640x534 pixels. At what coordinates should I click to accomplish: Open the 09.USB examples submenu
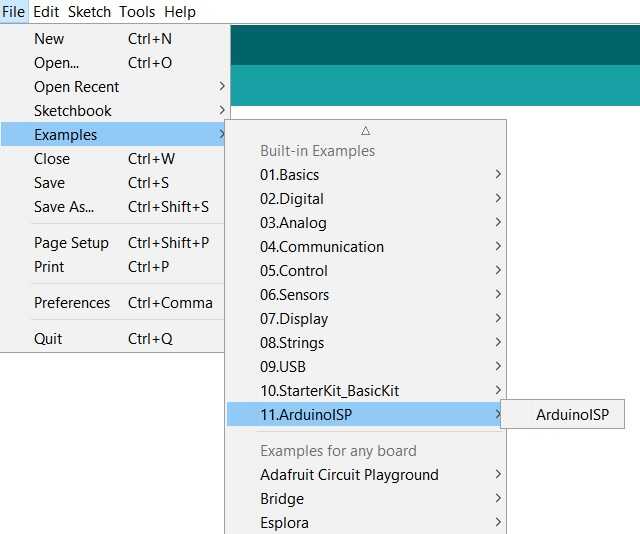tap(283, 367)
